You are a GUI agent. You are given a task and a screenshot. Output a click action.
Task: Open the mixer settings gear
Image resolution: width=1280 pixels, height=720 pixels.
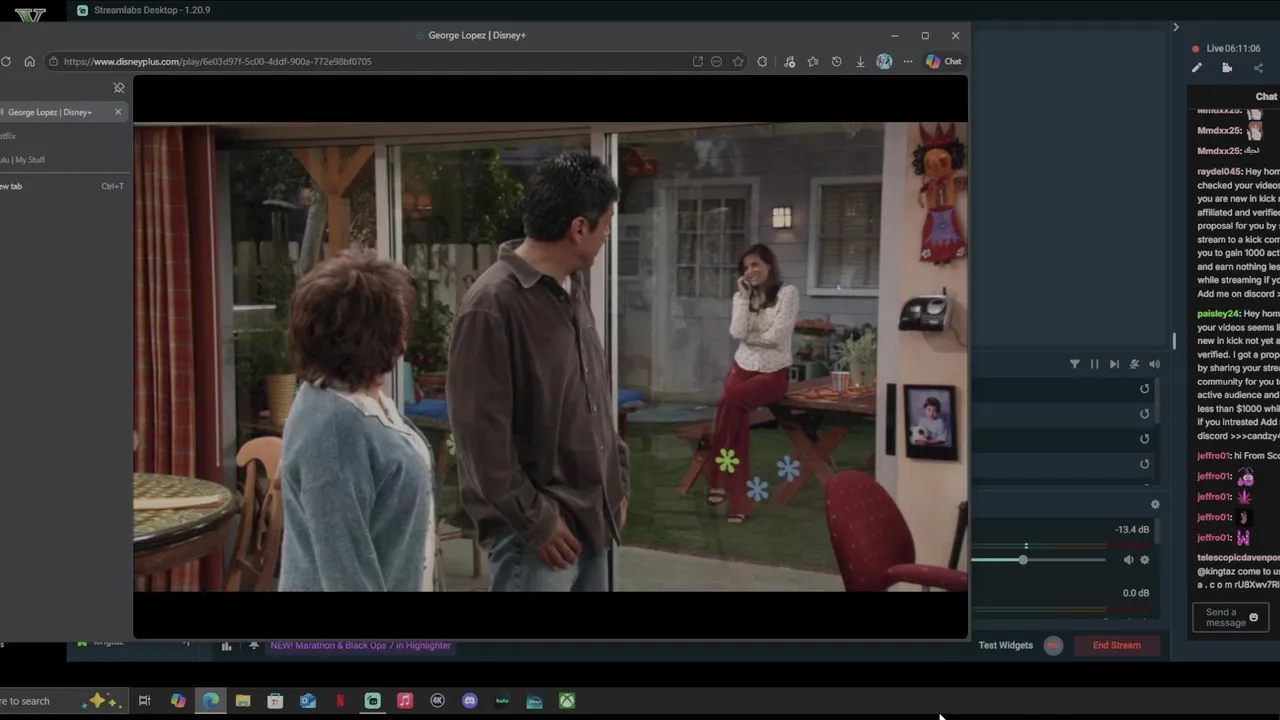coord(1155,505)
